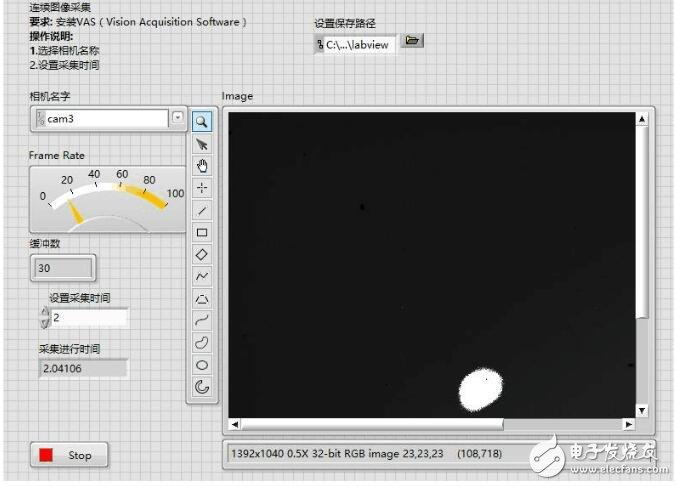Select the Freehand Line tool
The height and width of the screenshot is (486, 677).
[202, 320]
